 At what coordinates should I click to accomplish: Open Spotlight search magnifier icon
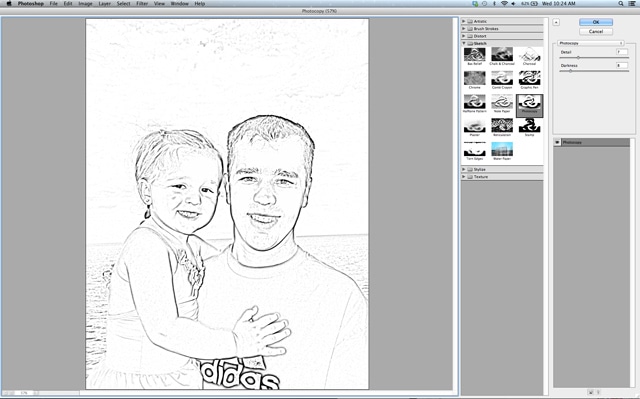point(621,3)
